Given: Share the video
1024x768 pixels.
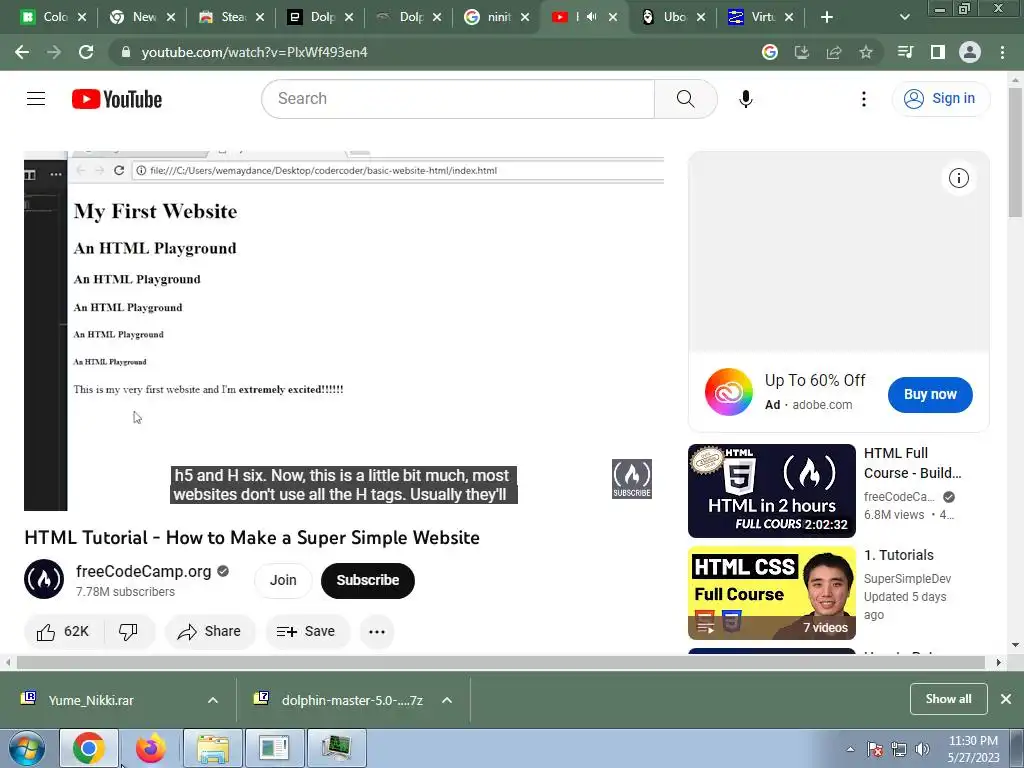Looking at the screenshot, I should click(210, 632).
